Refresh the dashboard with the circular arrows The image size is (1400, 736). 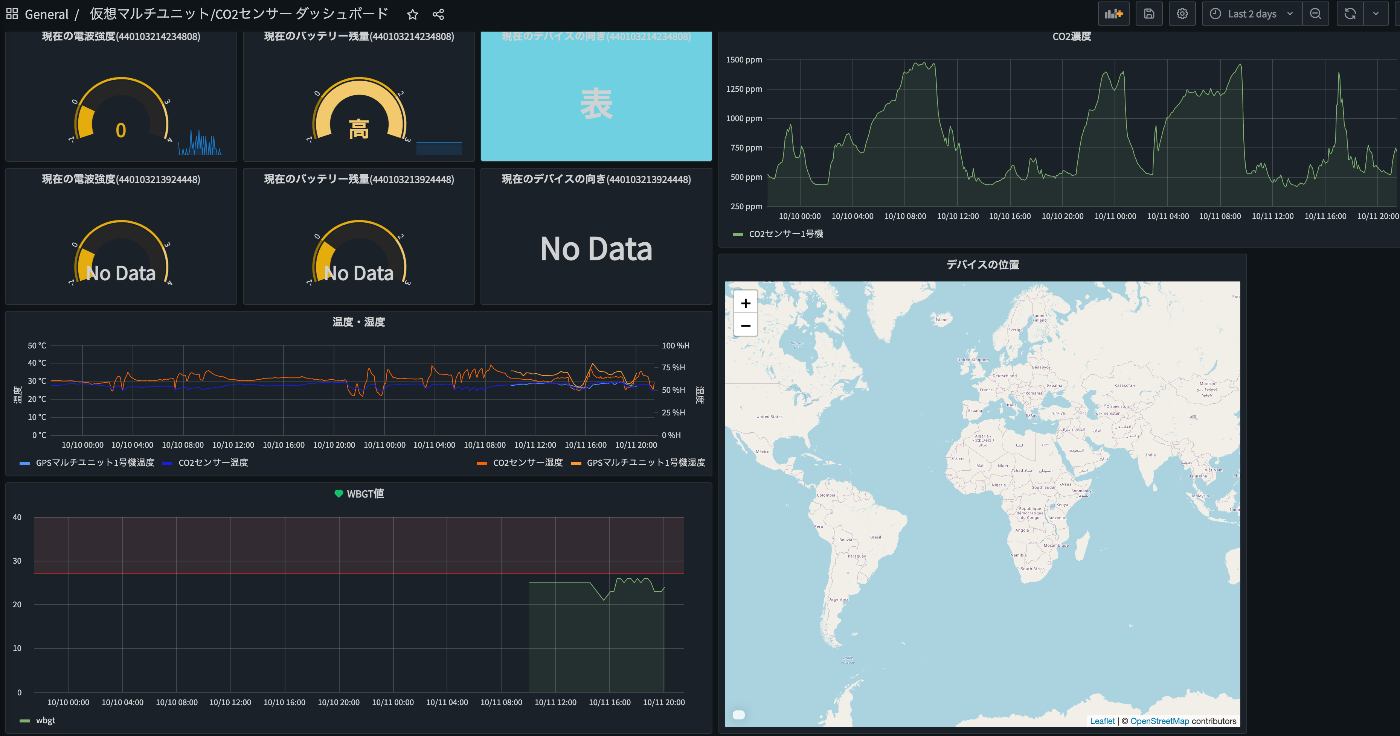[x=1350, y=14]
